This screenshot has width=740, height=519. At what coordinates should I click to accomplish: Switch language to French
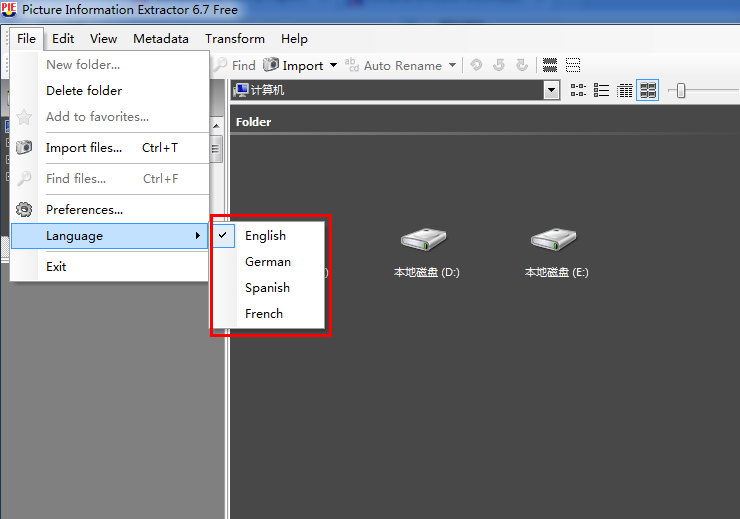click(269, 313)
